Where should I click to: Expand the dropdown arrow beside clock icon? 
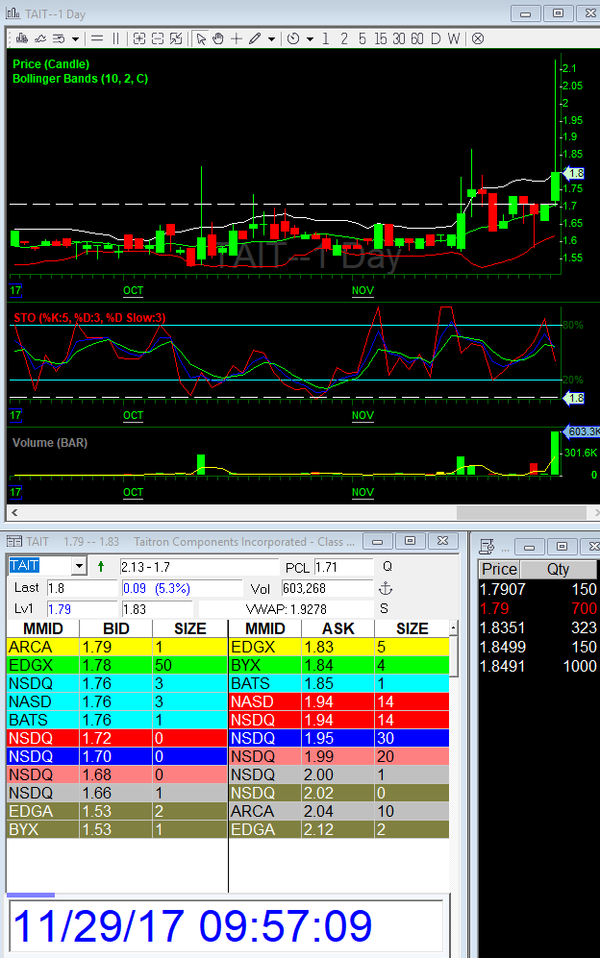[x=310, y=39]
